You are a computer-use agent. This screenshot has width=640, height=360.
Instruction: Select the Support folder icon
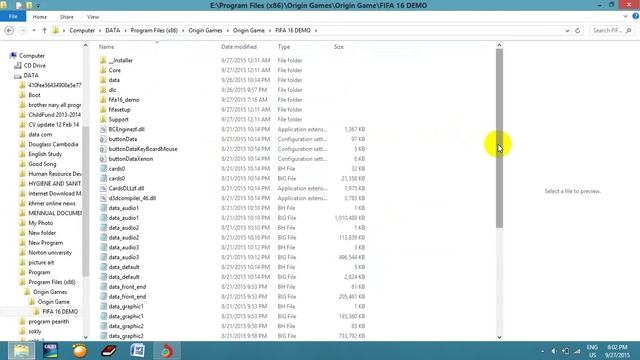tap(103, 119)
